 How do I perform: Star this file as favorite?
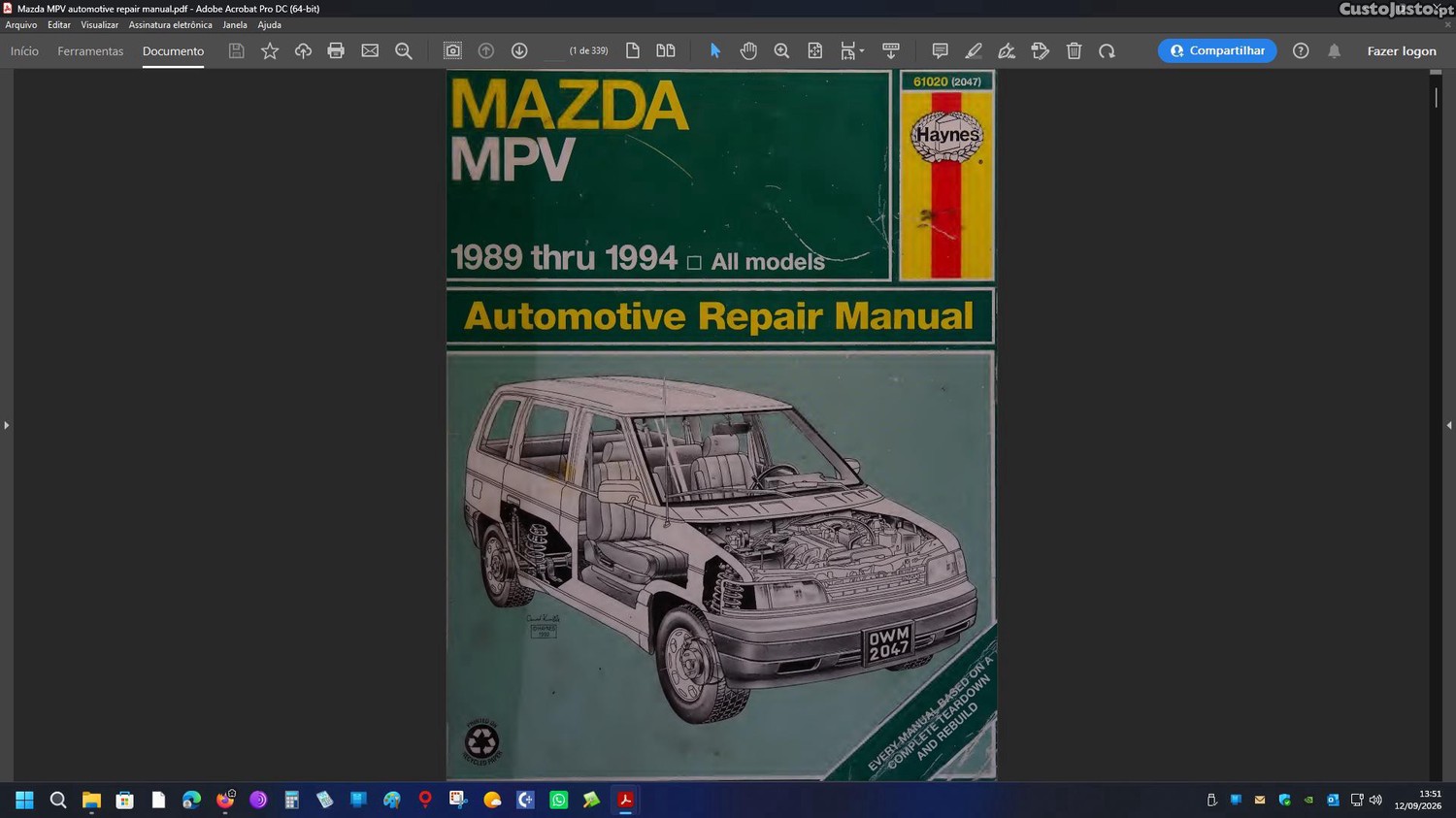tap(270, 50)
